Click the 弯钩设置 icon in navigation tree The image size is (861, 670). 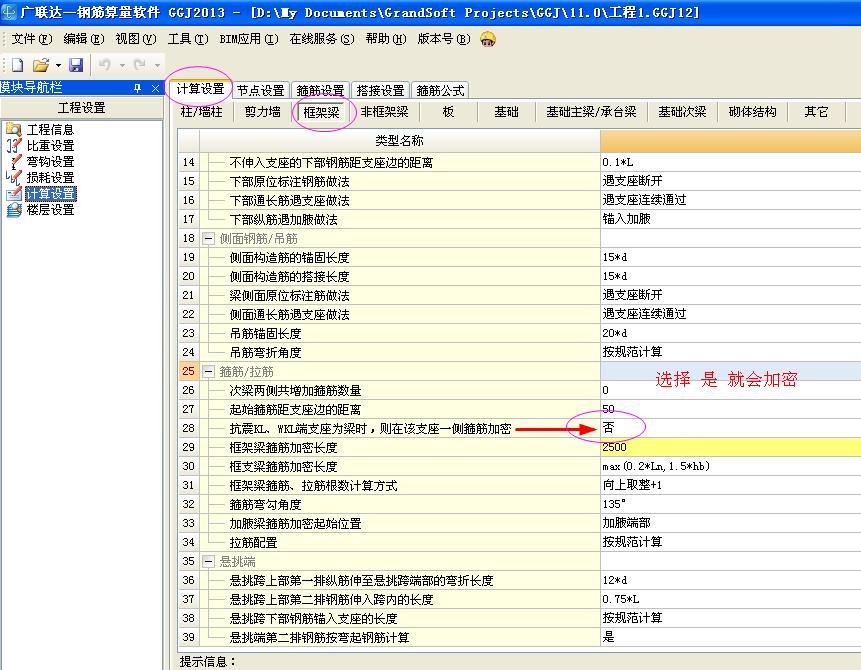click(x=13, y=161)
